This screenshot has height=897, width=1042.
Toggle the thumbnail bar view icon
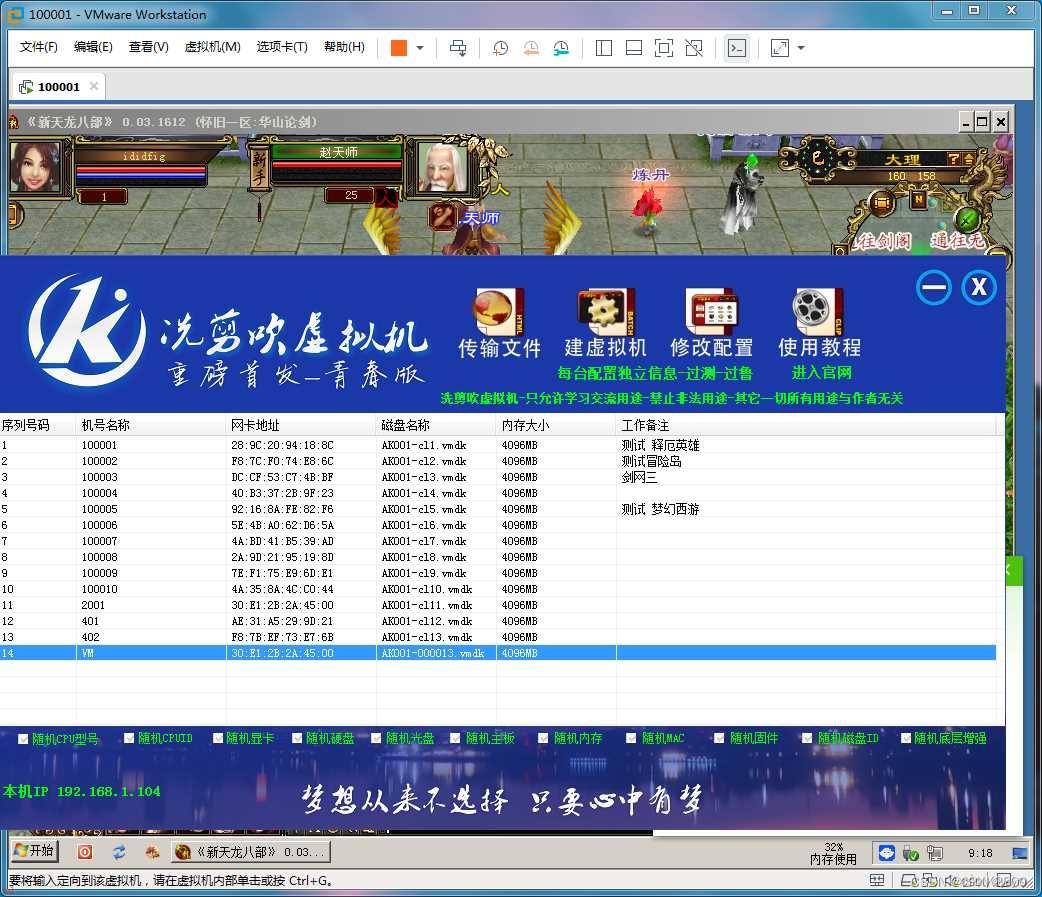634,48
